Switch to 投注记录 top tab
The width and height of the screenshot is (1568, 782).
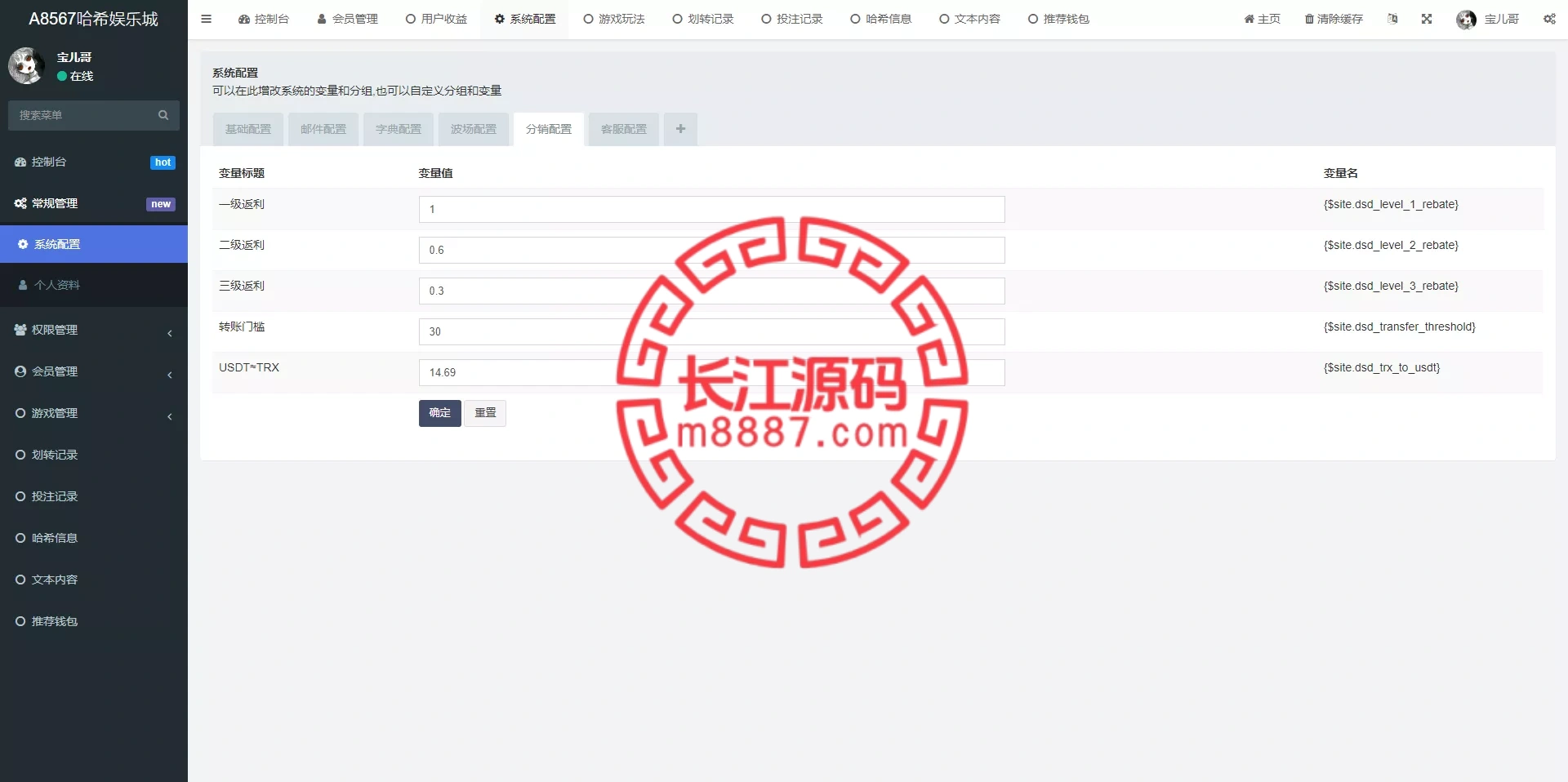792,19
